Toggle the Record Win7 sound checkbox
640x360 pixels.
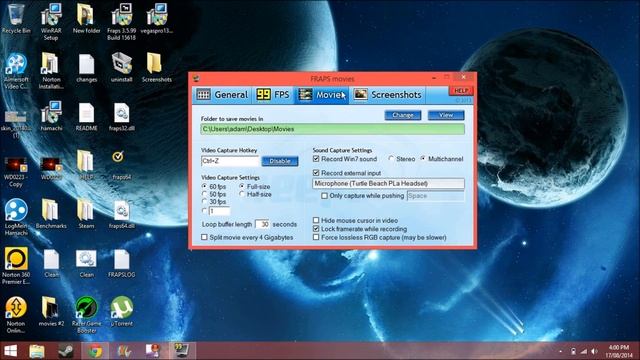[316, 159]
